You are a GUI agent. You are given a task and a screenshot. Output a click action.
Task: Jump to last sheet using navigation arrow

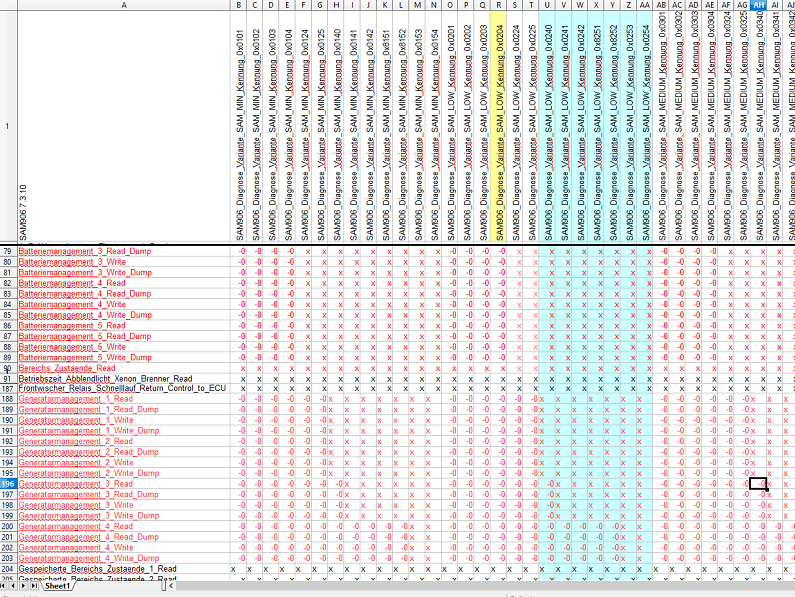[x=35, y=586]
